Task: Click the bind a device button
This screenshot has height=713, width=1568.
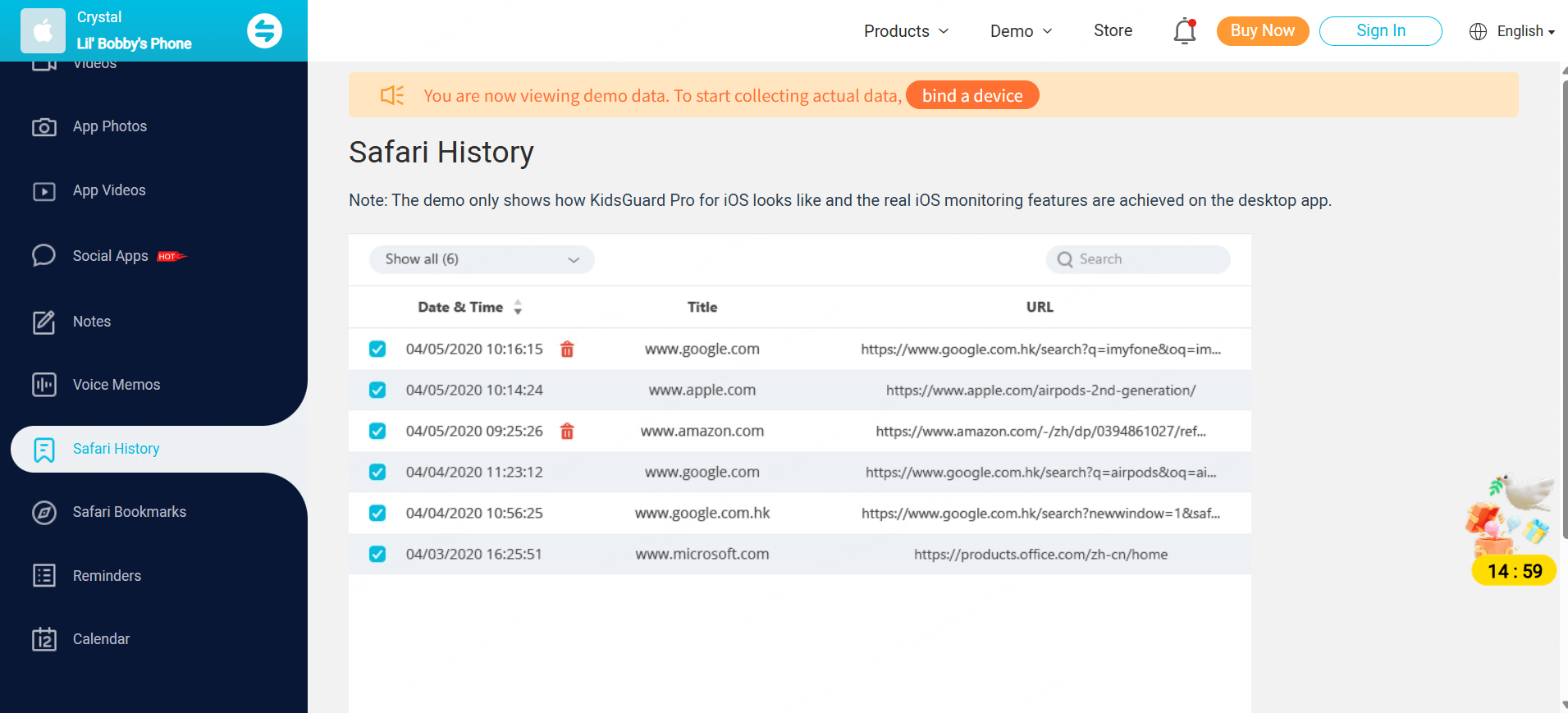Action: (x=972, y=95)
